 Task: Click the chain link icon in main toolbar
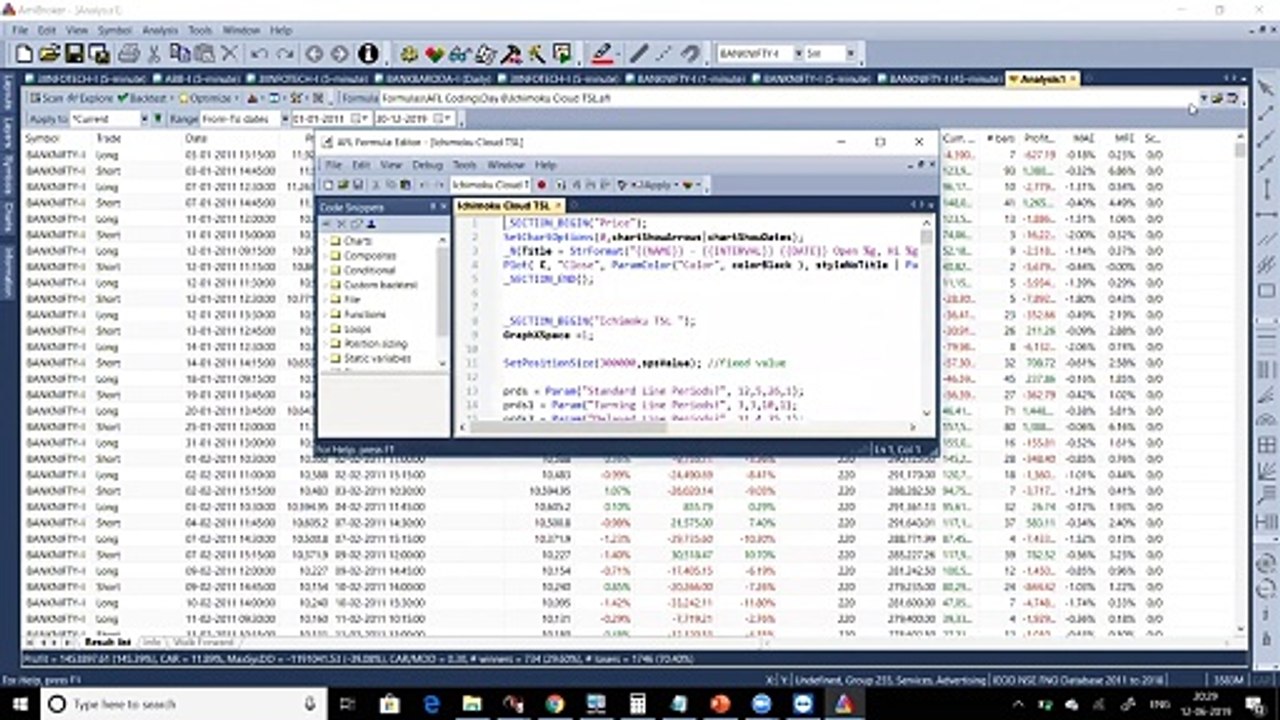click(x=690, y=53)
